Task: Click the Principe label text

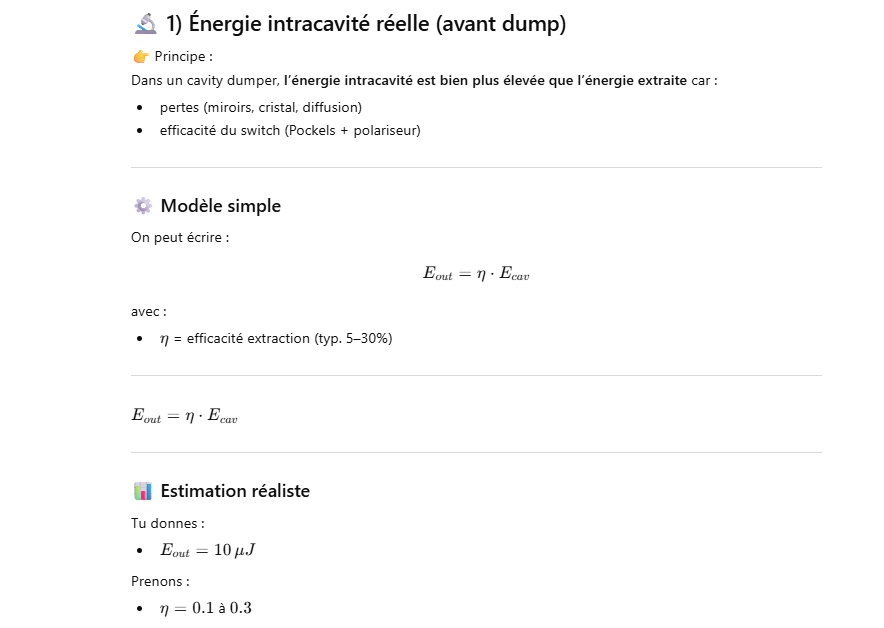Action: tap(183, 56)
